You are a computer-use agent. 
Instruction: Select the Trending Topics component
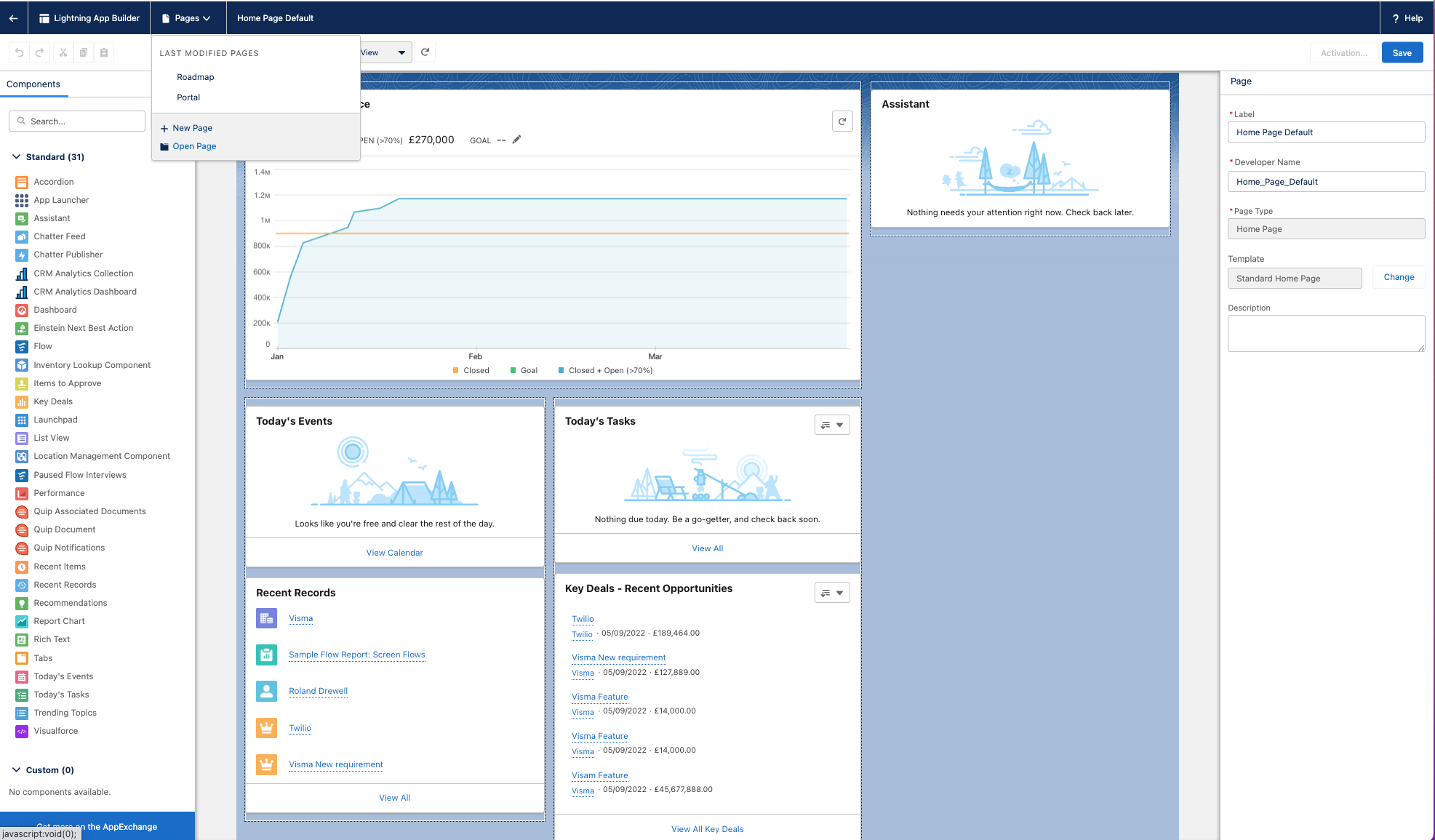tap(65, 713)
